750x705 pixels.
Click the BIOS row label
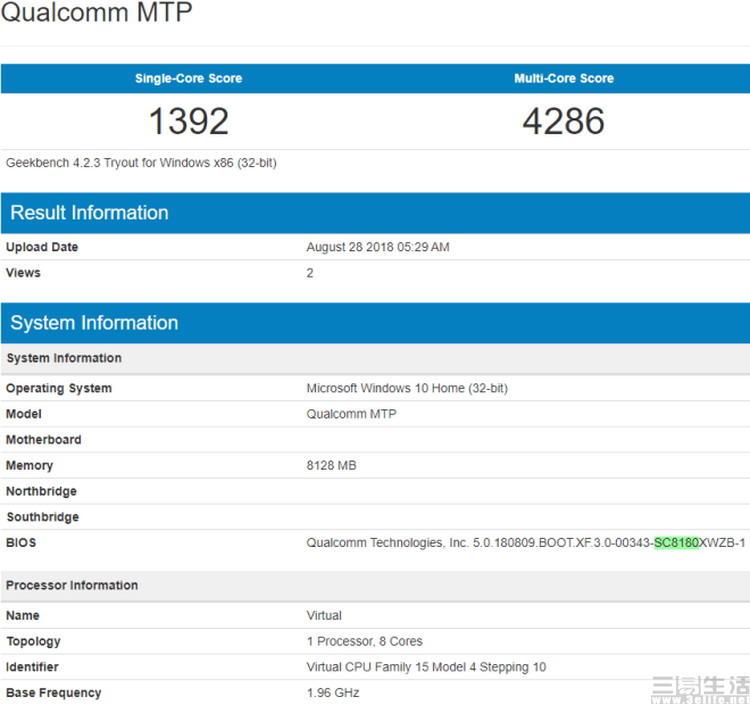pyautogui.click(x=21, y=543)
